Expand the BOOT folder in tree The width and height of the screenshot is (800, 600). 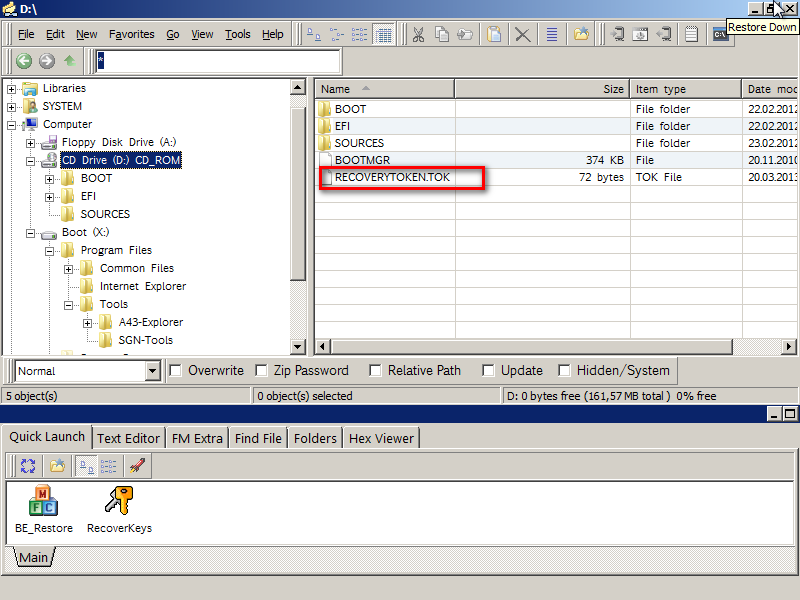coord(50,179)
